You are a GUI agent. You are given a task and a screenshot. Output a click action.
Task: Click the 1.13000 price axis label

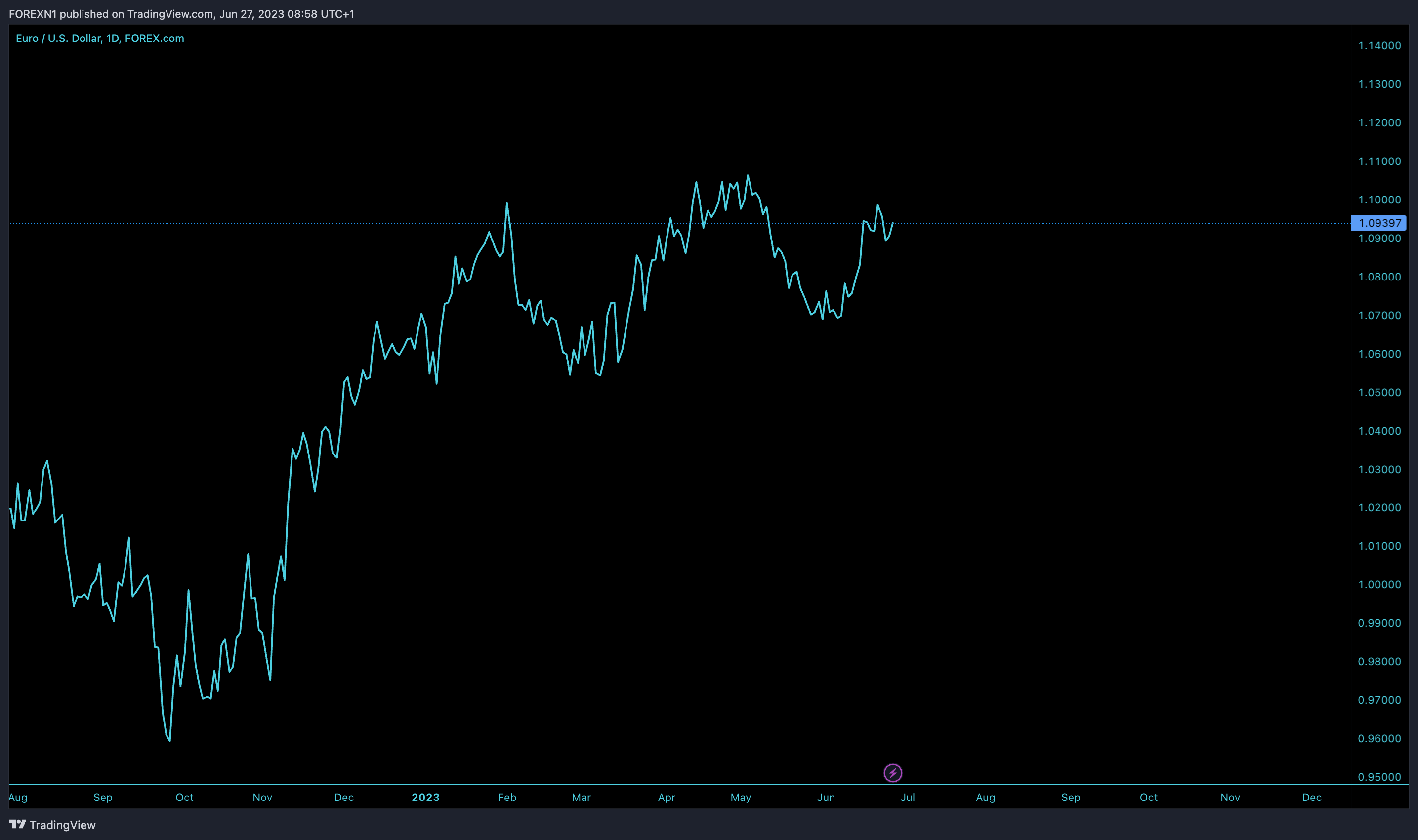pyautogui.click(x=1379, y=84)
